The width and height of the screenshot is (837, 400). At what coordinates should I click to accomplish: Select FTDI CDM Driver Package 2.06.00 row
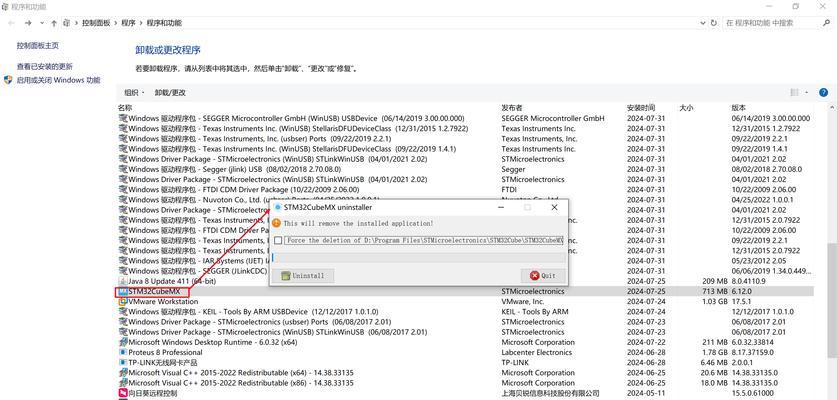[465, 190]
